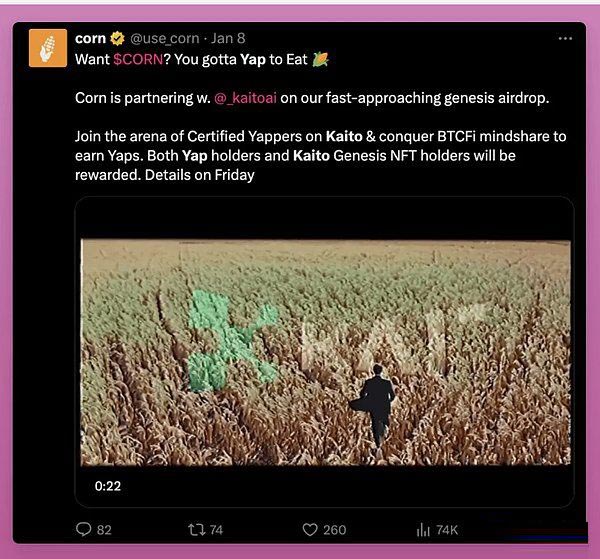Click the repost count 74
Viewport: 600px width, 559px height.
tap(216, 529)
